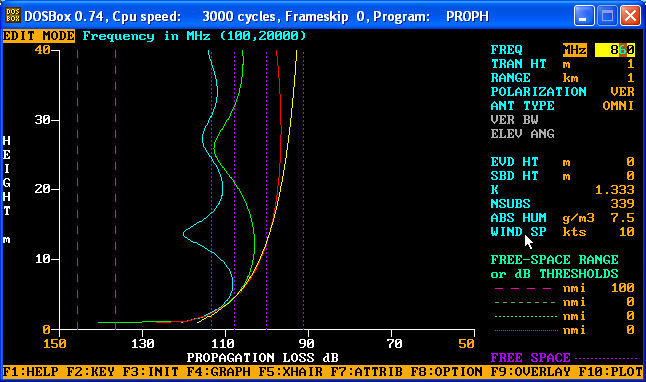Click the 150 label on loss axis
Screen dimensions: 646x382
(55, 343)
